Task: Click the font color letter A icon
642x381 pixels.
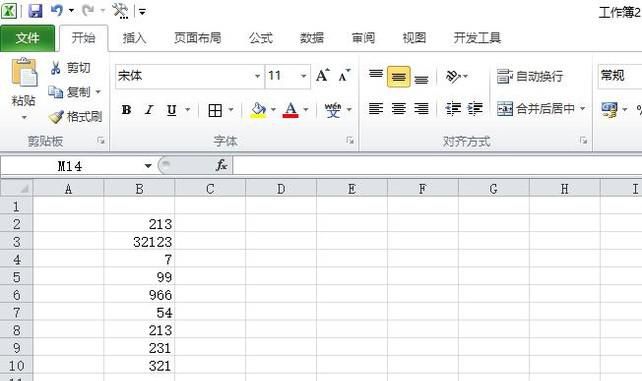Action: 290,110
